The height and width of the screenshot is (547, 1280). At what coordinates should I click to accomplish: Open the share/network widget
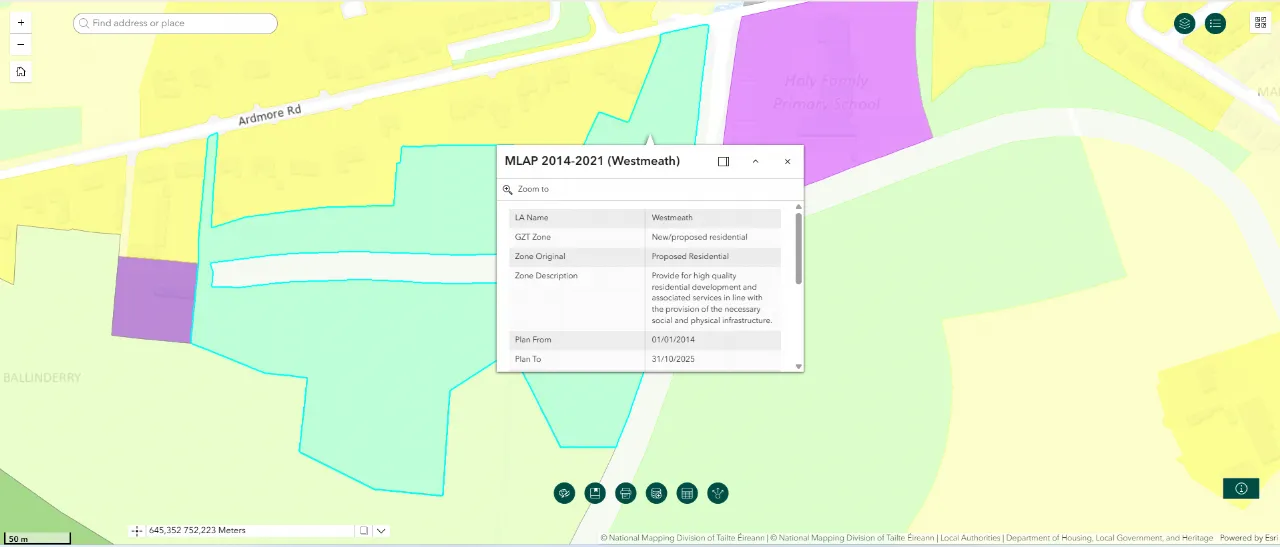click(718, 493)
